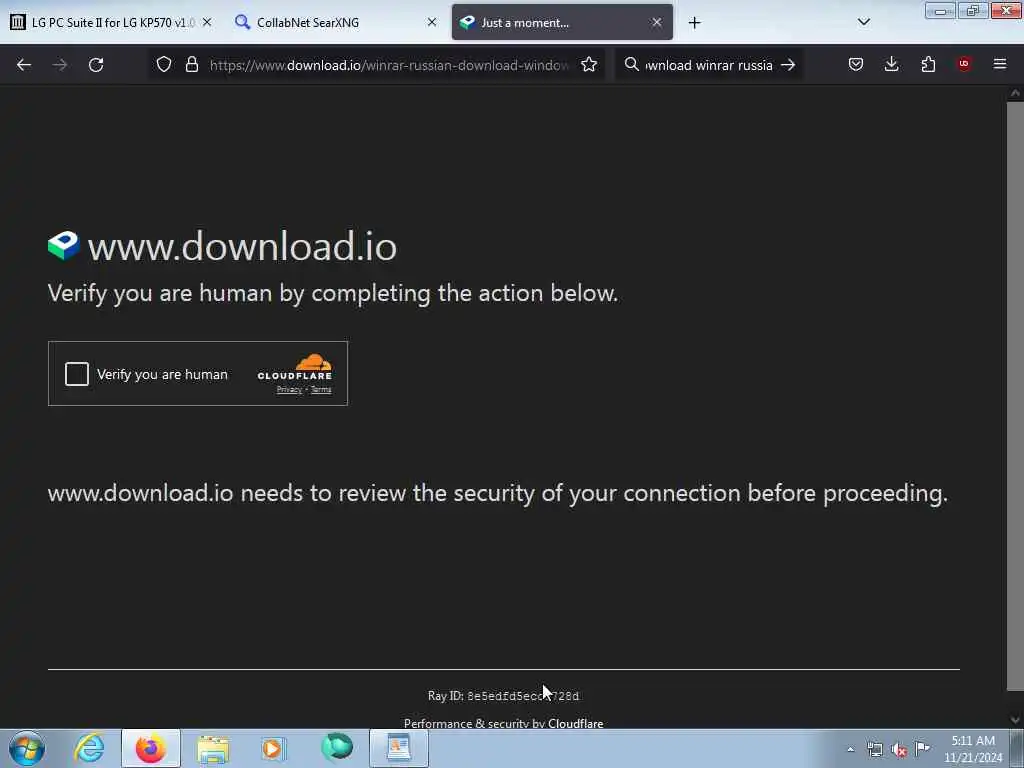Open a new tab with plus button
The image size is (1024, 768).
pyautogui.click(x=694, y=23)
